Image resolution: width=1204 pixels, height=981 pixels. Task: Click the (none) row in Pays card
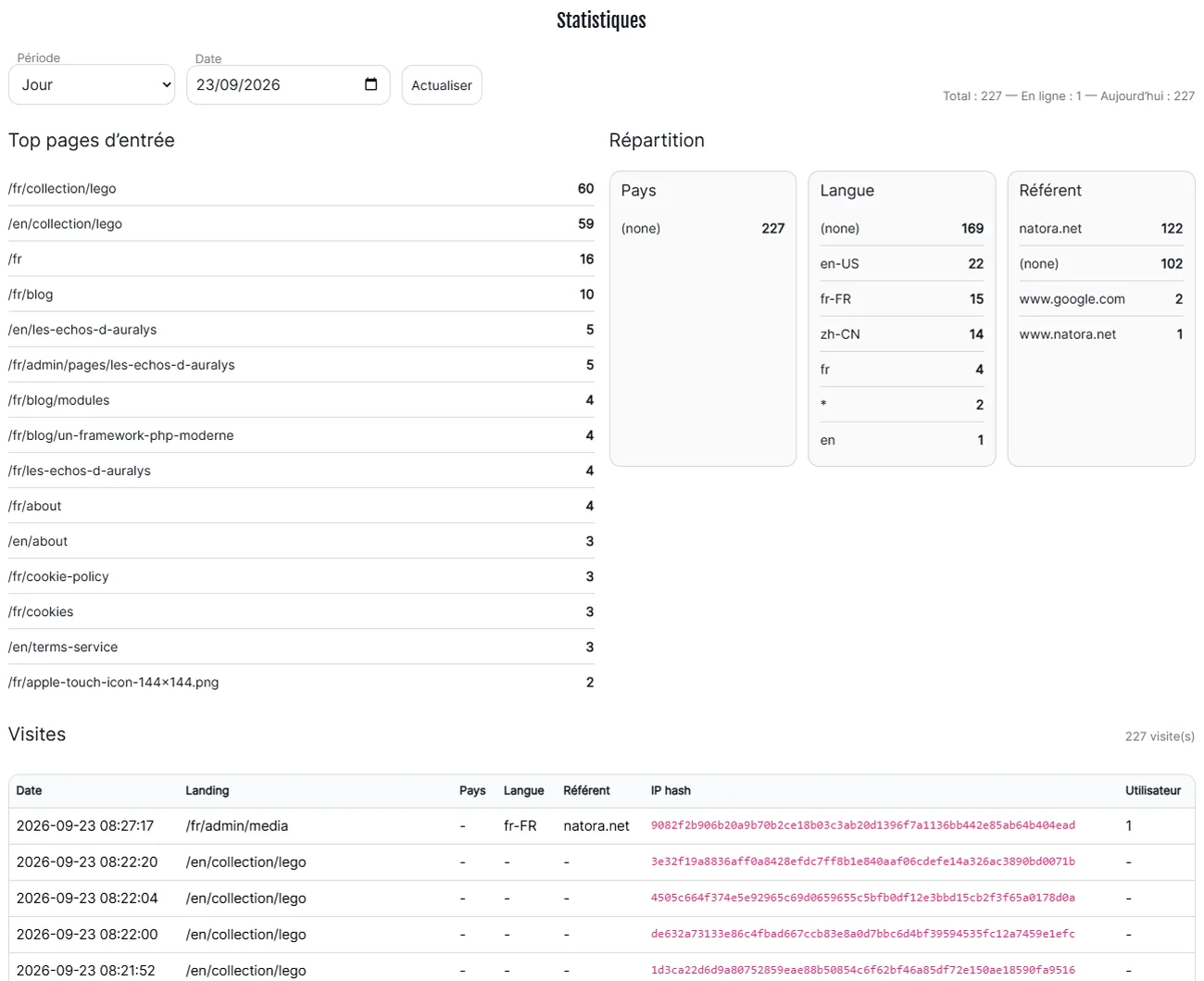pyautogui.click(x=703, y=228)
